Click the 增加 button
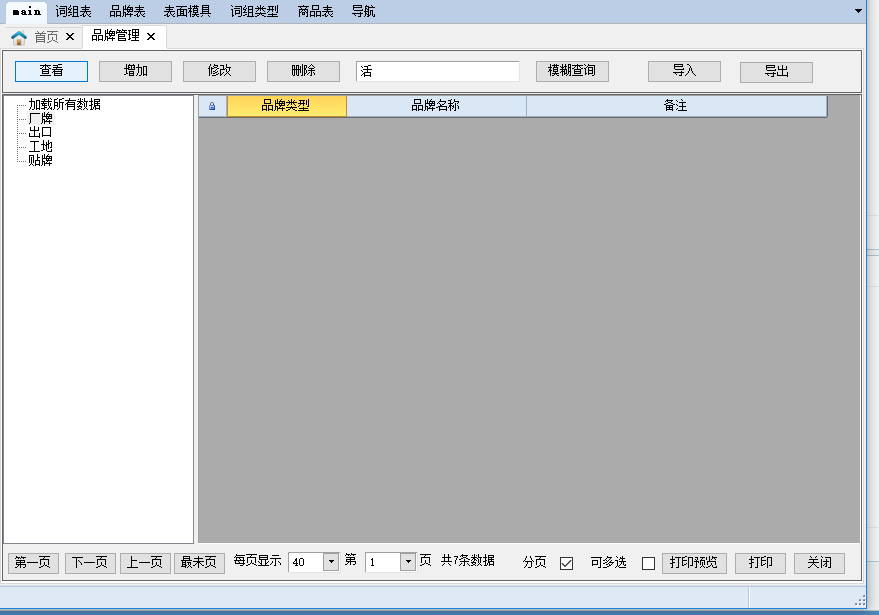Image resolution: width=879 pixels, height=615 pixels. (136, 71)
